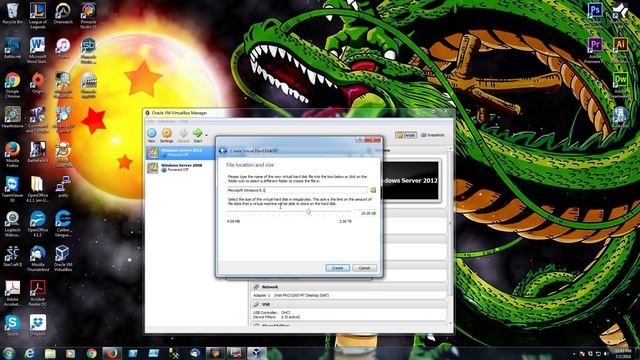Screen dimensions: 640x360
Task: Open Internet Explorer from the taskbar
Action: (30, 353)
